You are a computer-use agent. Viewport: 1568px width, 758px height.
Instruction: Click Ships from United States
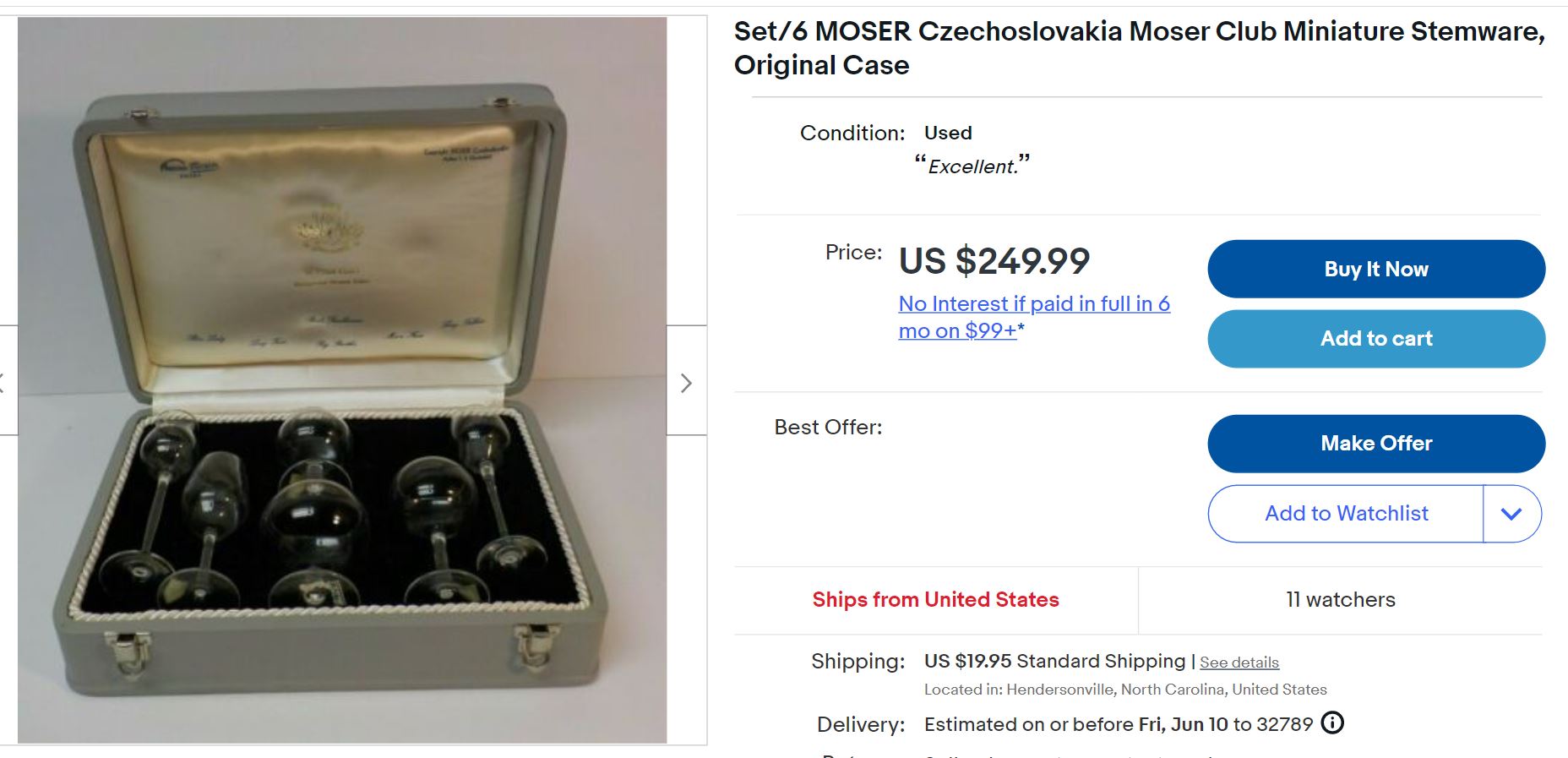[x=934, y=600]
